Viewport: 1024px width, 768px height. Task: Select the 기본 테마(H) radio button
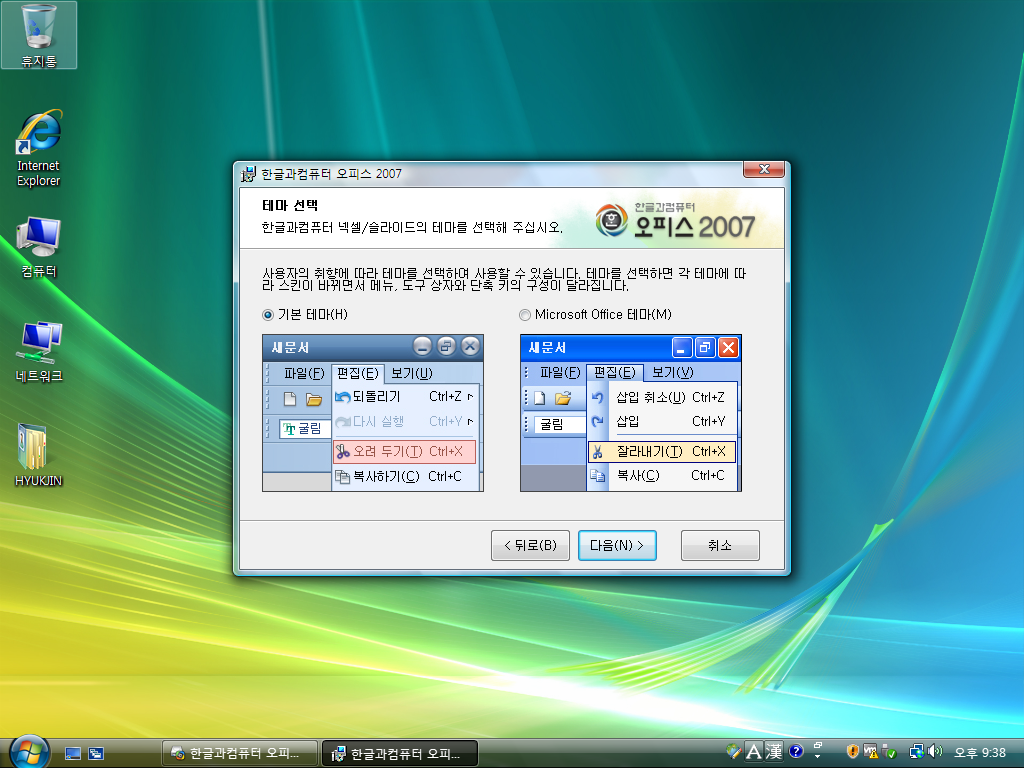click(268, 315)
